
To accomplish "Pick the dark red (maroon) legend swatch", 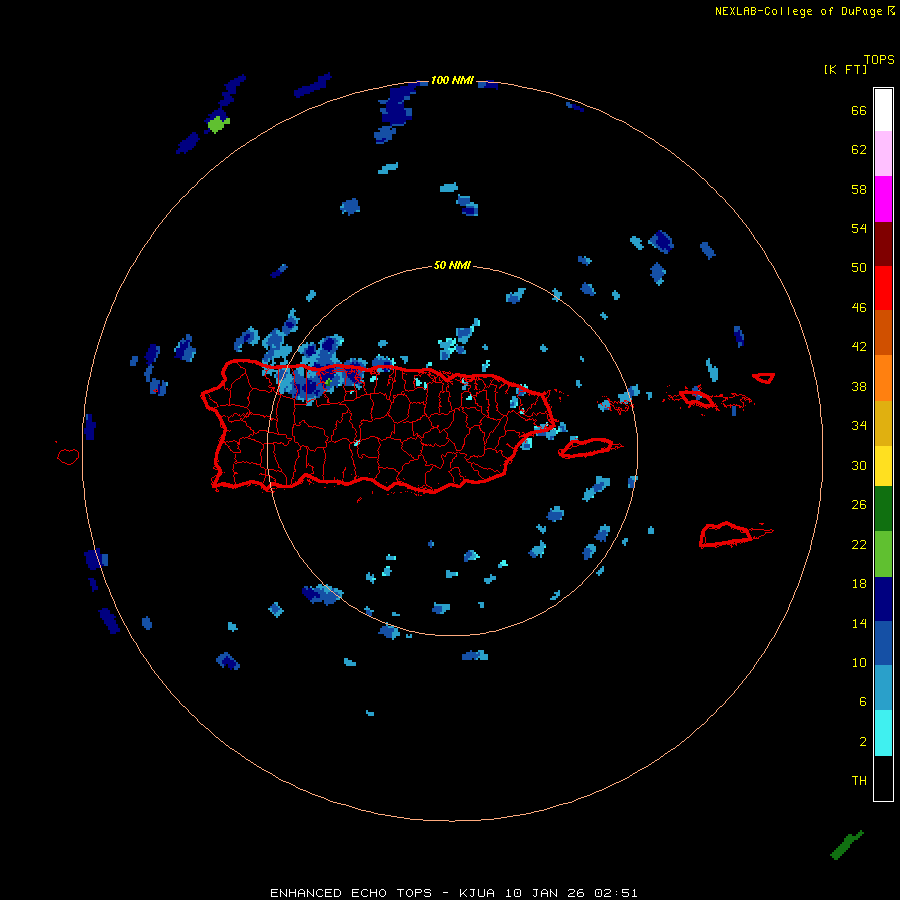I will pyautogui.click(x=883, y=243).
